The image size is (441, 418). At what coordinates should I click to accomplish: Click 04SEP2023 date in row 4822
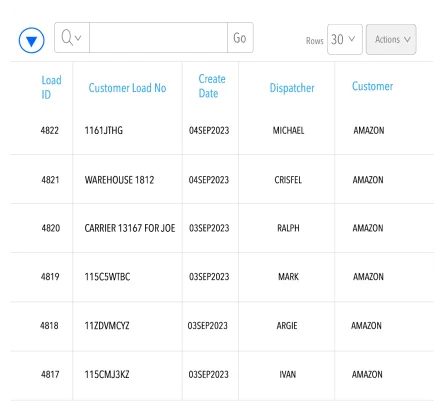209,130
